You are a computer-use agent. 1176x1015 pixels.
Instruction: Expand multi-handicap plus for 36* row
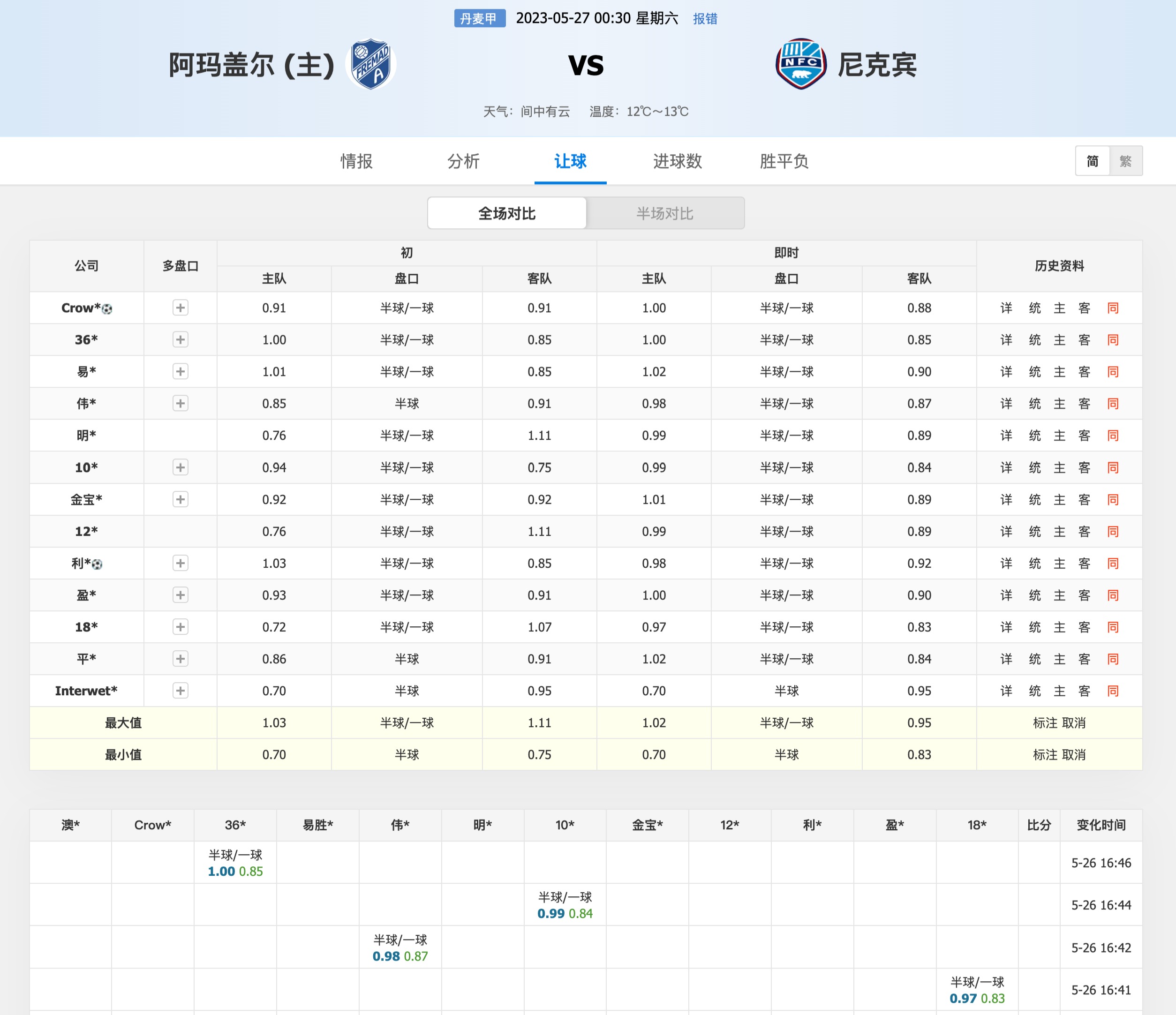click(181, 339)
